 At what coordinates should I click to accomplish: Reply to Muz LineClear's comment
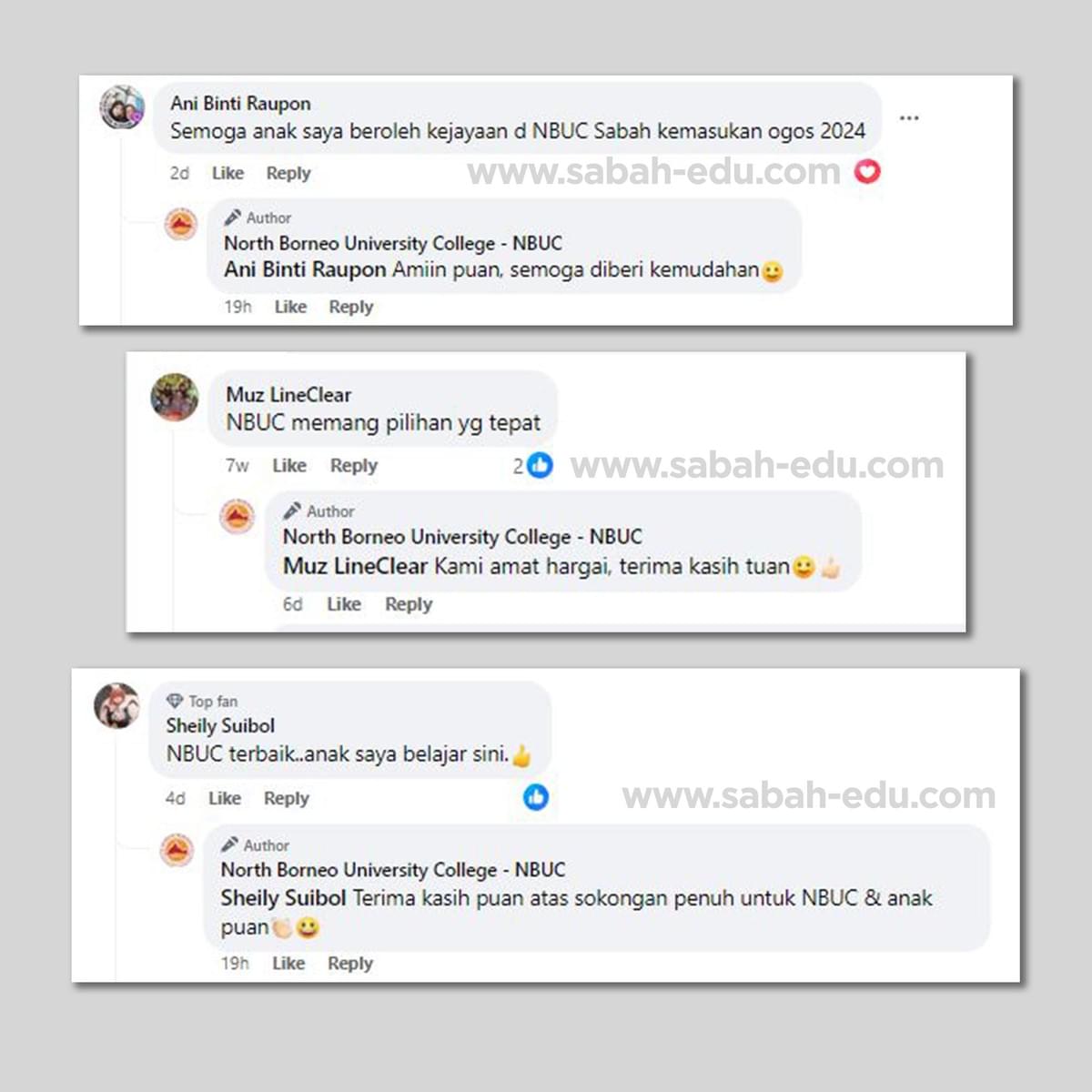point(353,465)
